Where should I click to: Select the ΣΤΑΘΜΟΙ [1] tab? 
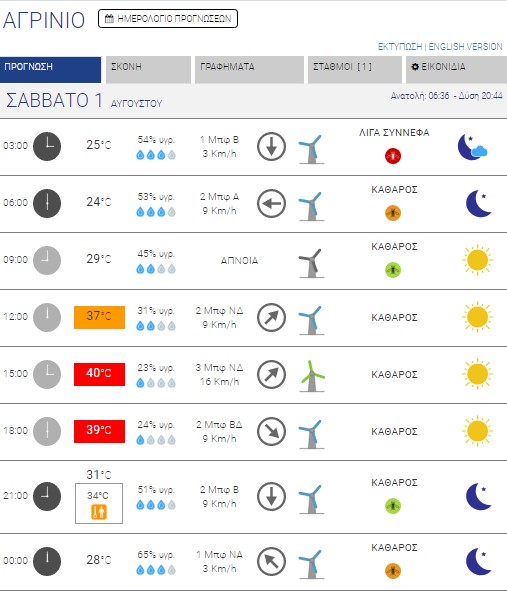click(x=355, y=69)
